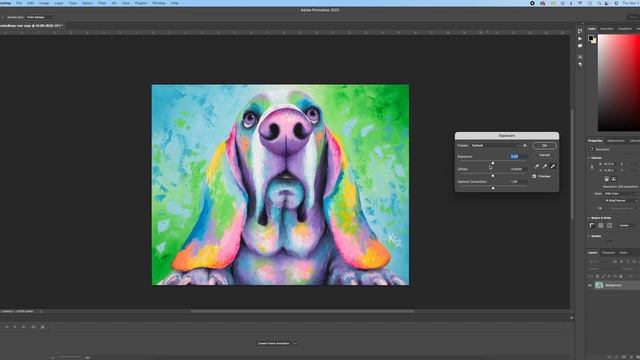The width and height of the screenshot is (640, 360).
Task: Open the Layer menu
Action: [59, 3]
